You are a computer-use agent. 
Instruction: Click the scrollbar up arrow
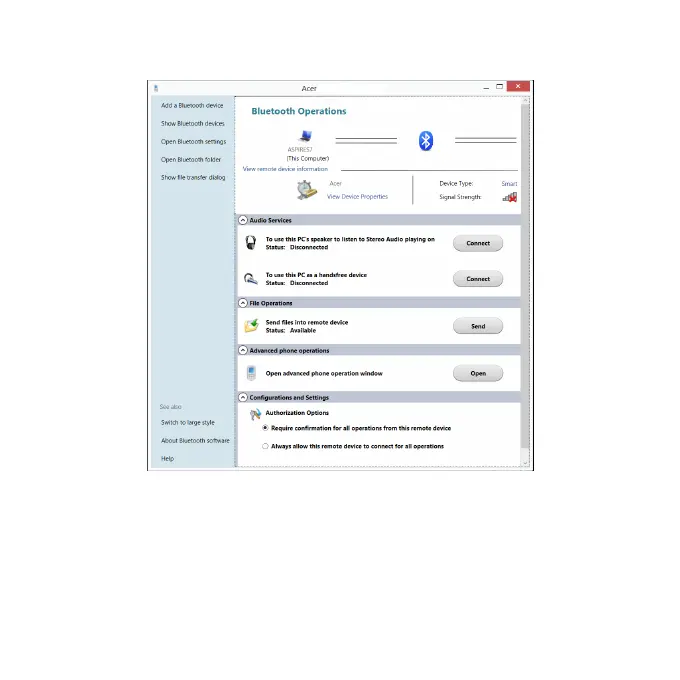tap(525, 100)
